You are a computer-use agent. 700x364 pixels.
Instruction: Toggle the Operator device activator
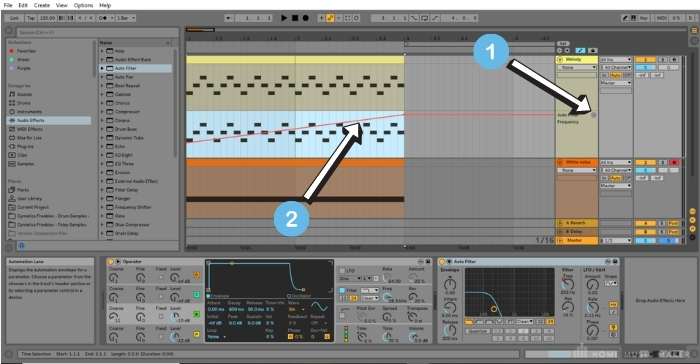pos(111,261)
